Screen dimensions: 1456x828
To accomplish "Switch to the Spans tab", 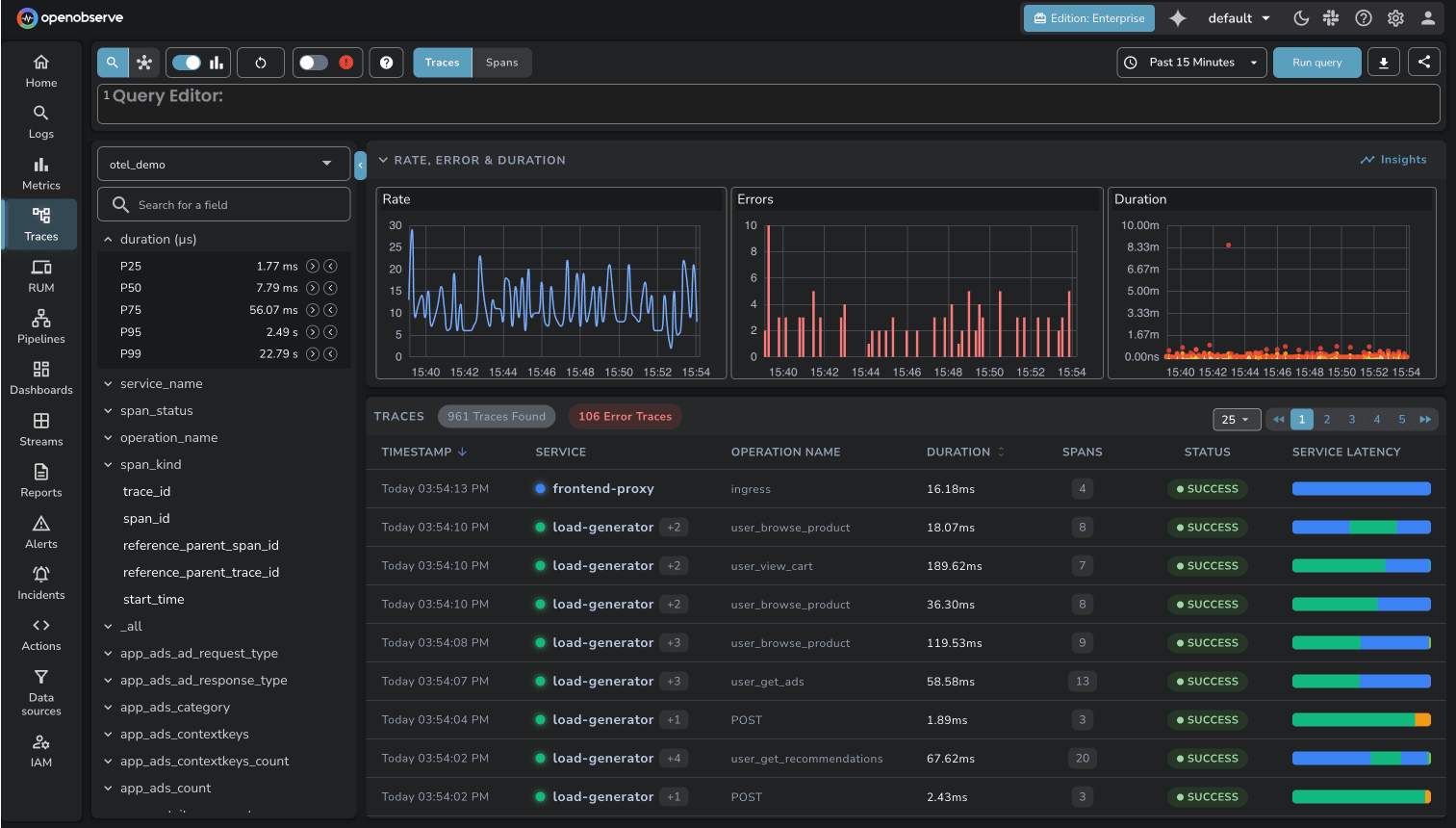I will (502, 62).
